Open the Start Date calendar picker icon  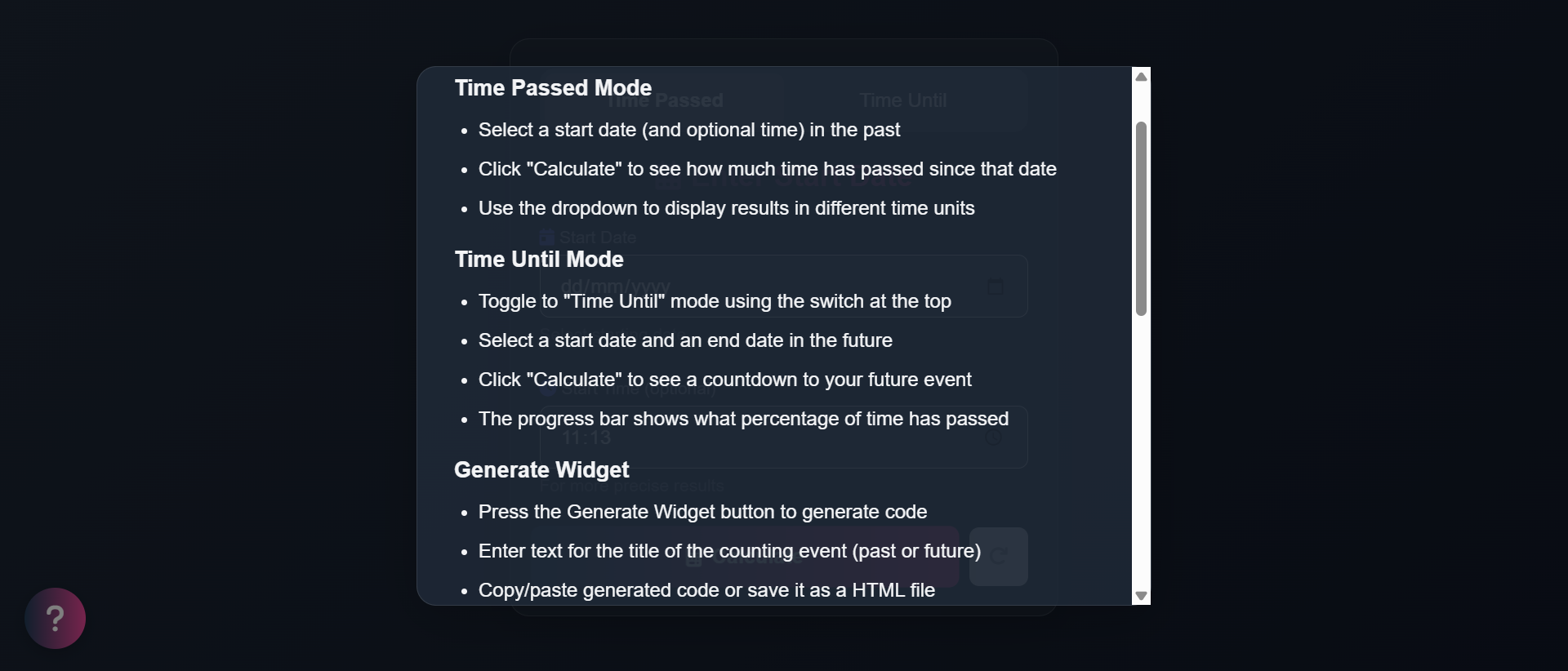coord(995,287)
